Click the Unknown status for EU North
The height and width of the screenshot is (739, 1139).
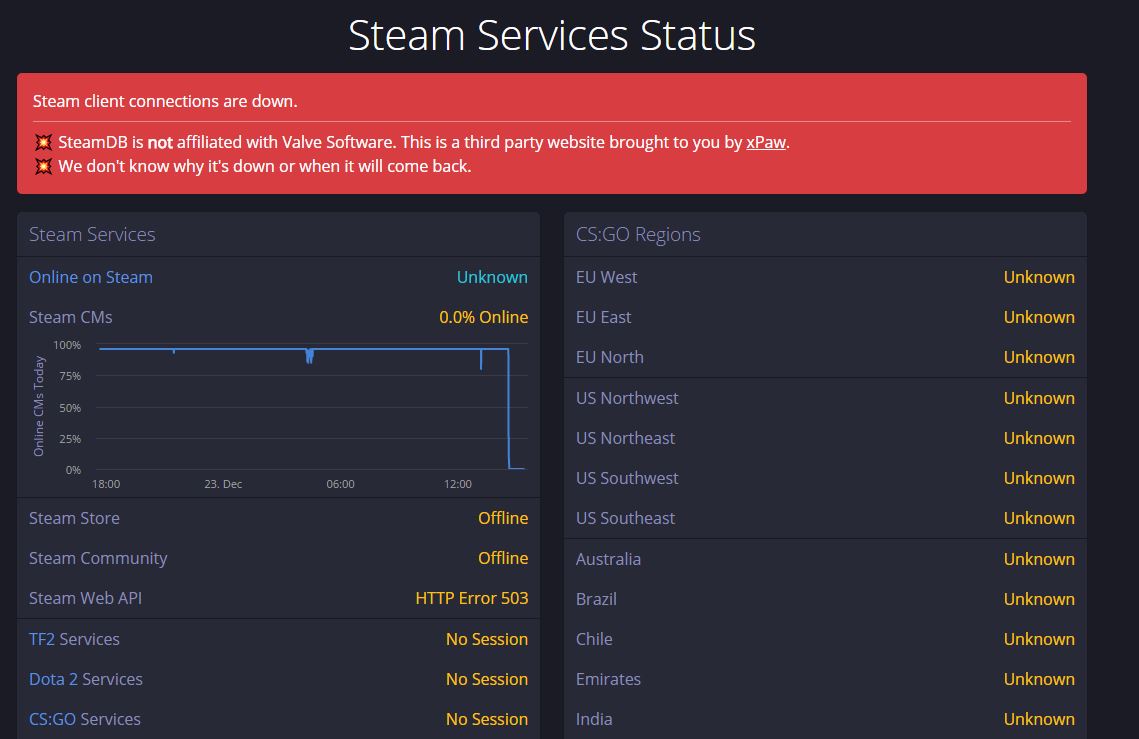pyautogui.click(x=1039, y=358)
